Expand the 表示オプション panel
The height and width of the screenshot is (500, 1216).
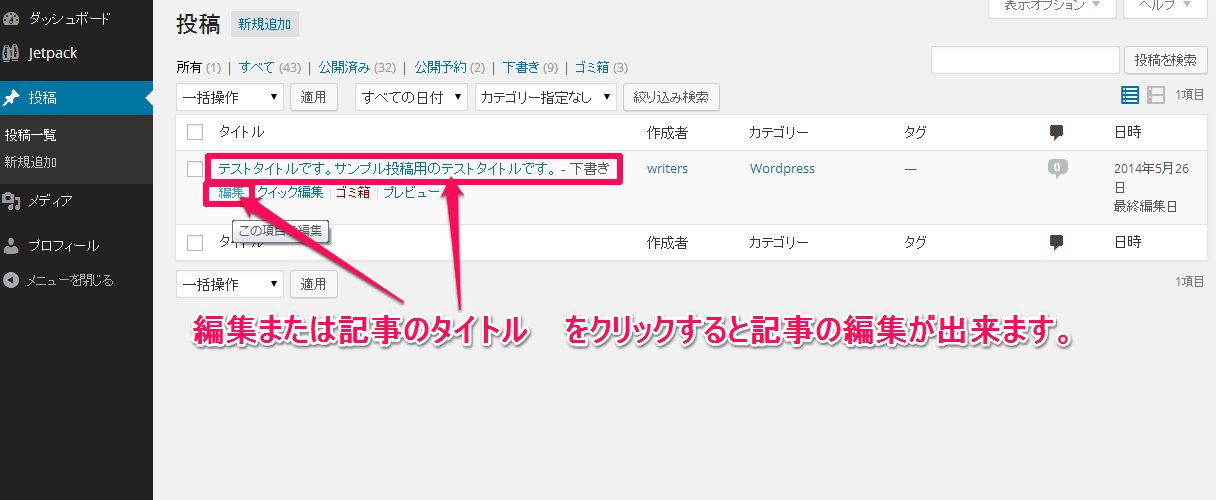[x=1051, y=8]
